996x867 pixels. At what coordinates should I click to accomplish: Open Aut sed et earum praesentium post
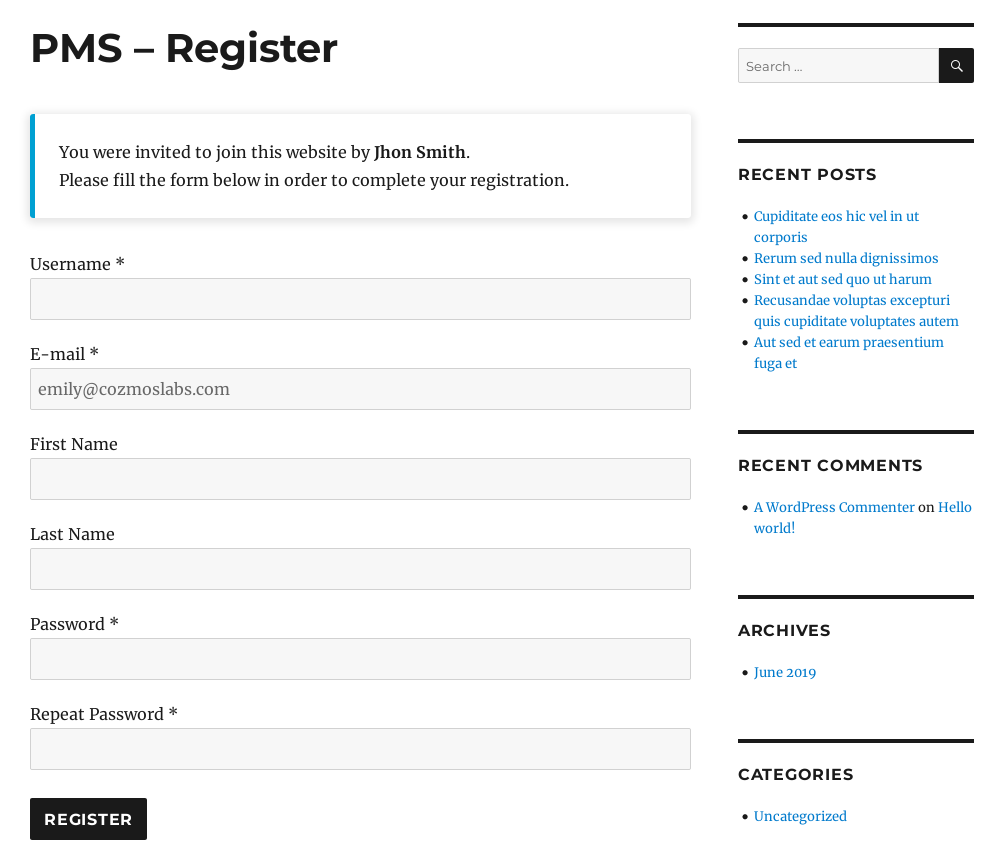[x=848, y=353]
